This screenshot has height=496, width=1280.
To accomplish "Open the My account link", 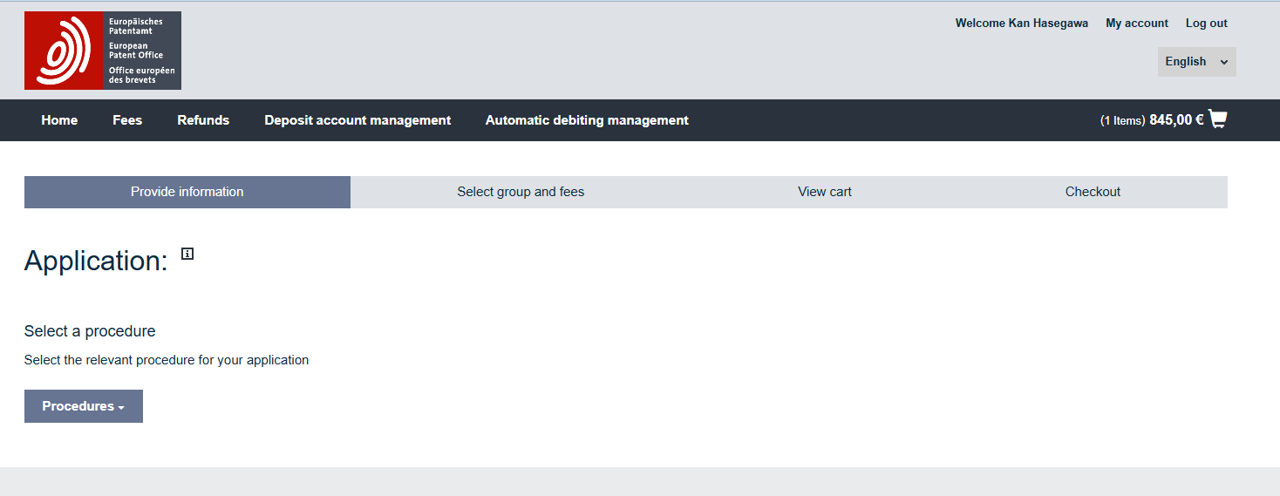I will pos(1136,23).
